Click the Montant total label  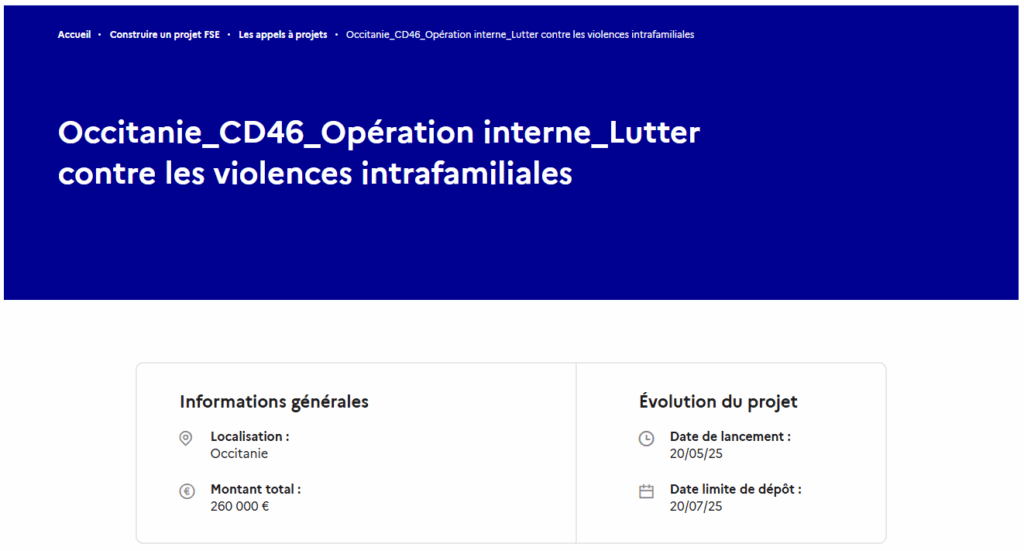coord(255,490)
